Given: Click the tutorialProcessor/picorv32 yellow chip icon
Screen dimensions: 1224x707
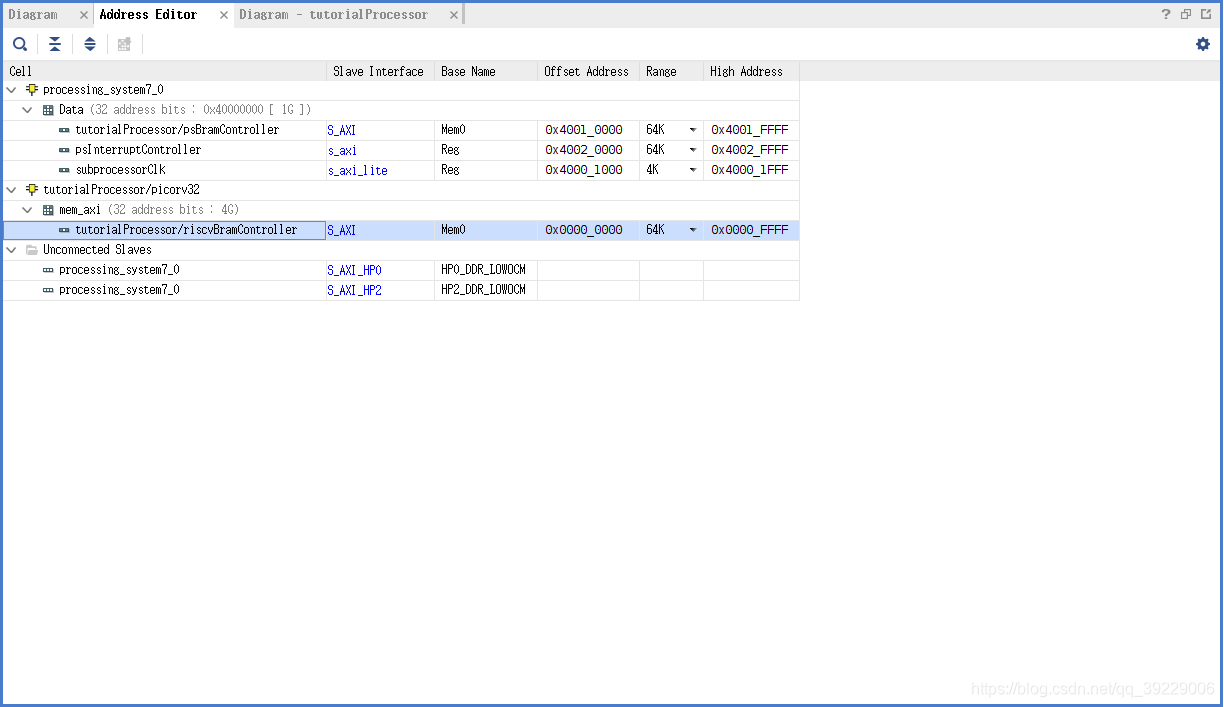Looking at the screenshot, I should [32, 190].
